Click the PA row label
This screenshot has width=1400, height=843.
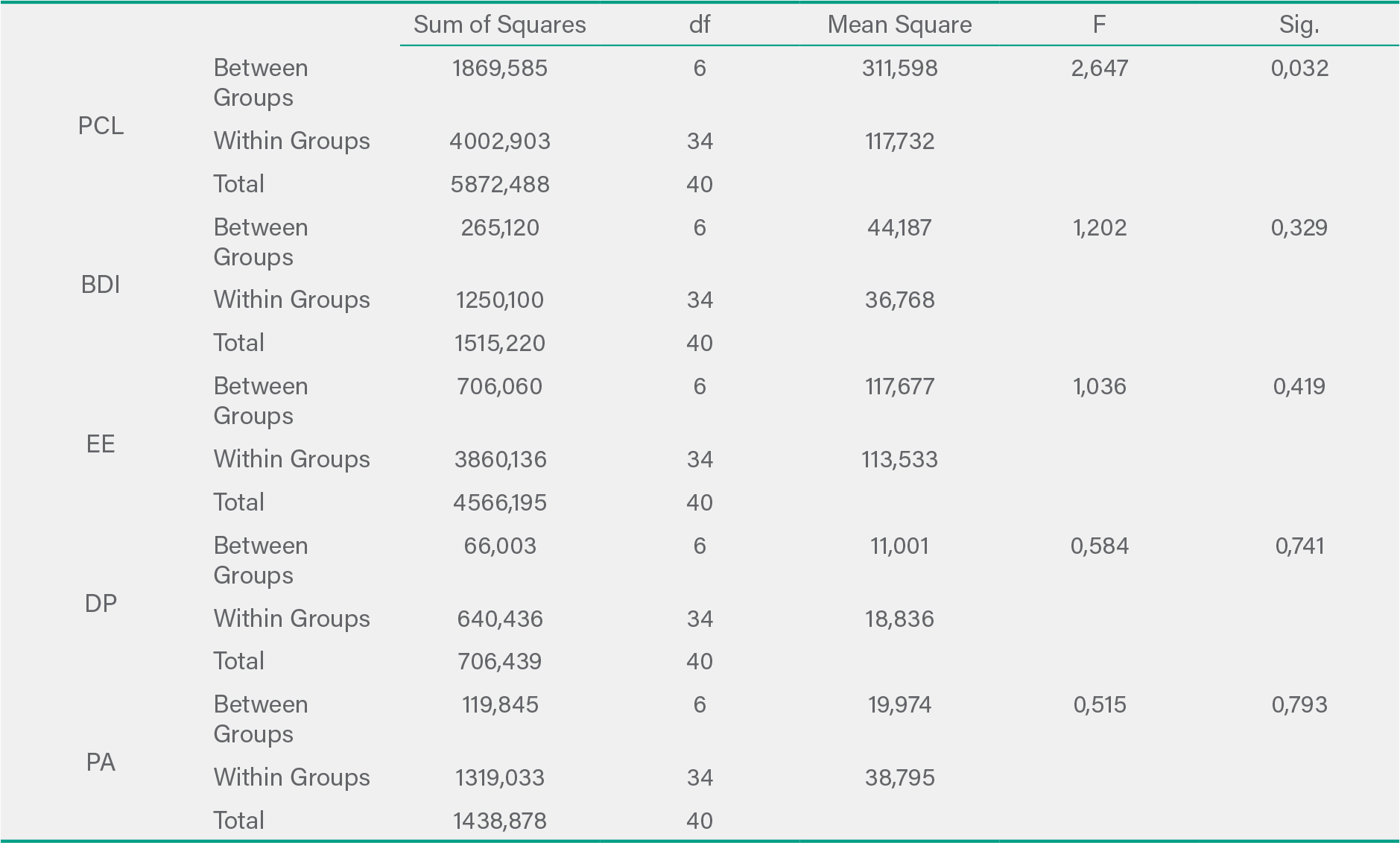101,763
